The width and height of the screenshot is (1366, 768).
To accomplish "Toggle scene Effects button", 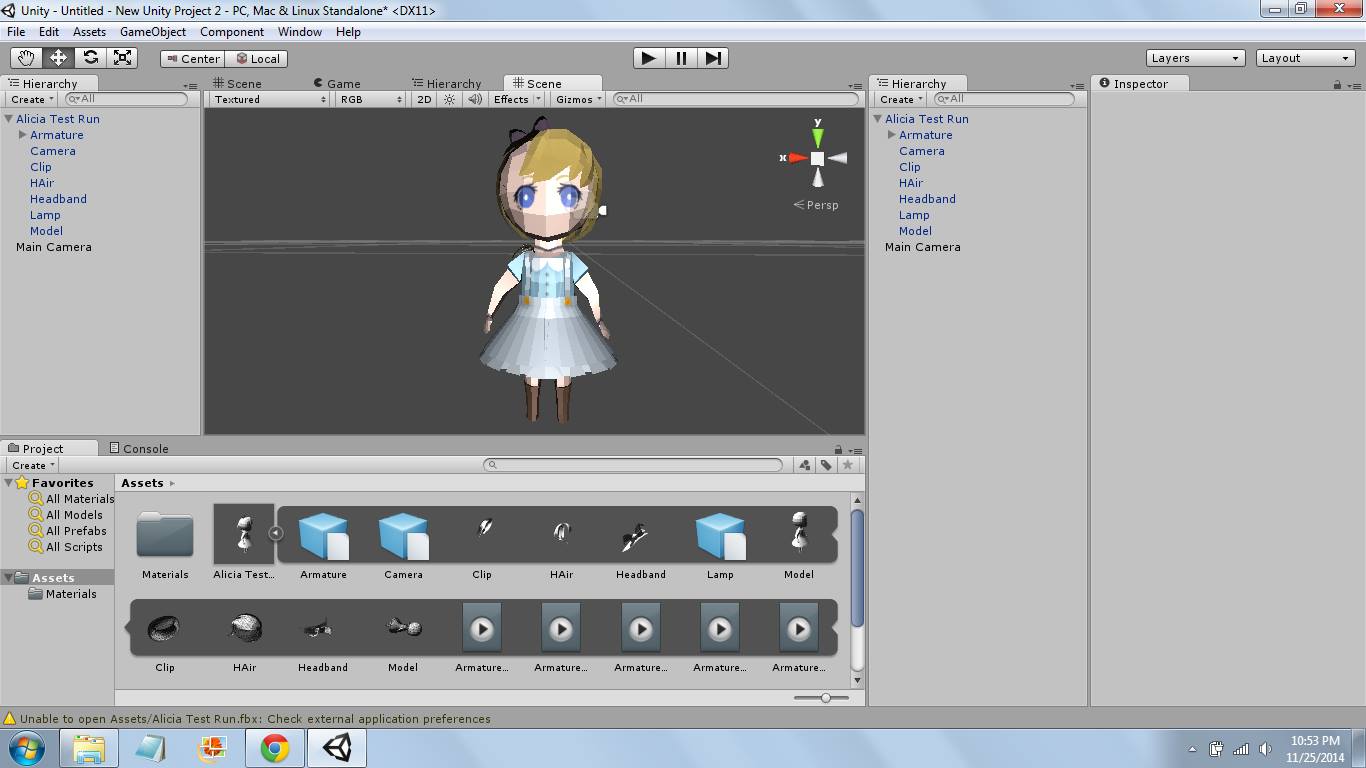I will tap(511, 99).
